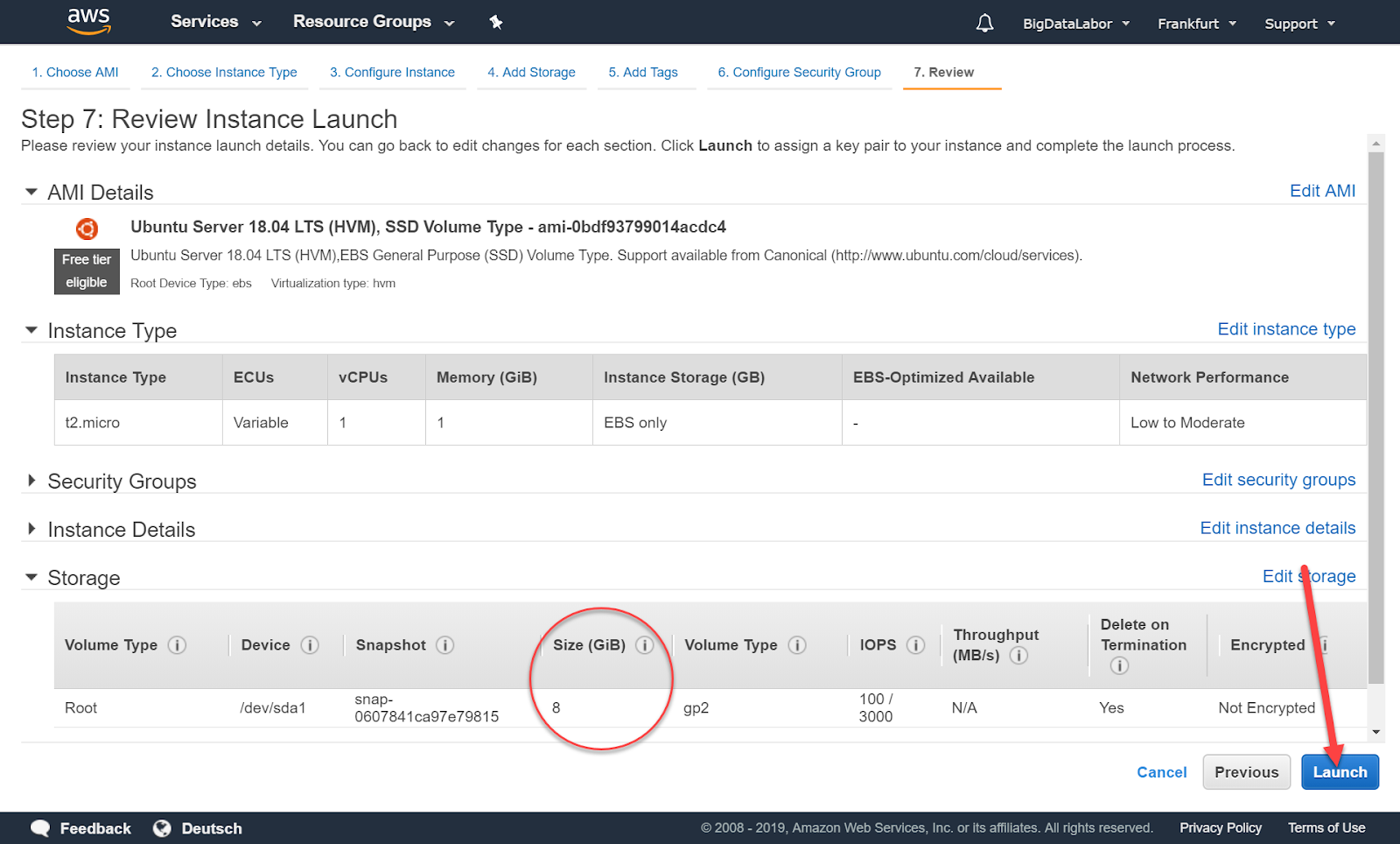Select the 7. Review tab
Screen dimensions: 1400x844
[943, 73]
